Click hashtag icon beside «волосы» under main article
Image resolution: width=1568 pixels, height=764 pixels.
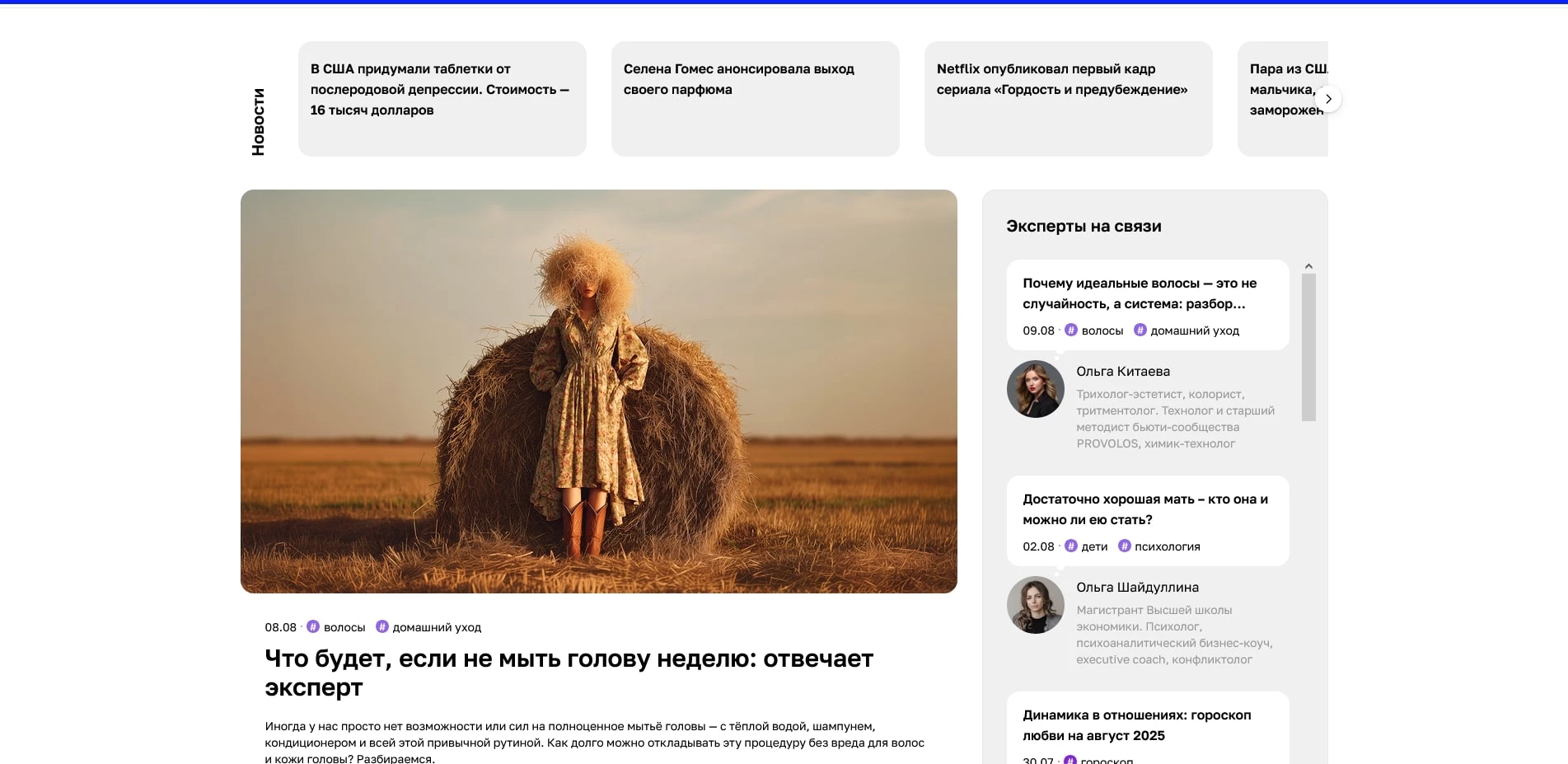[313, 627]
